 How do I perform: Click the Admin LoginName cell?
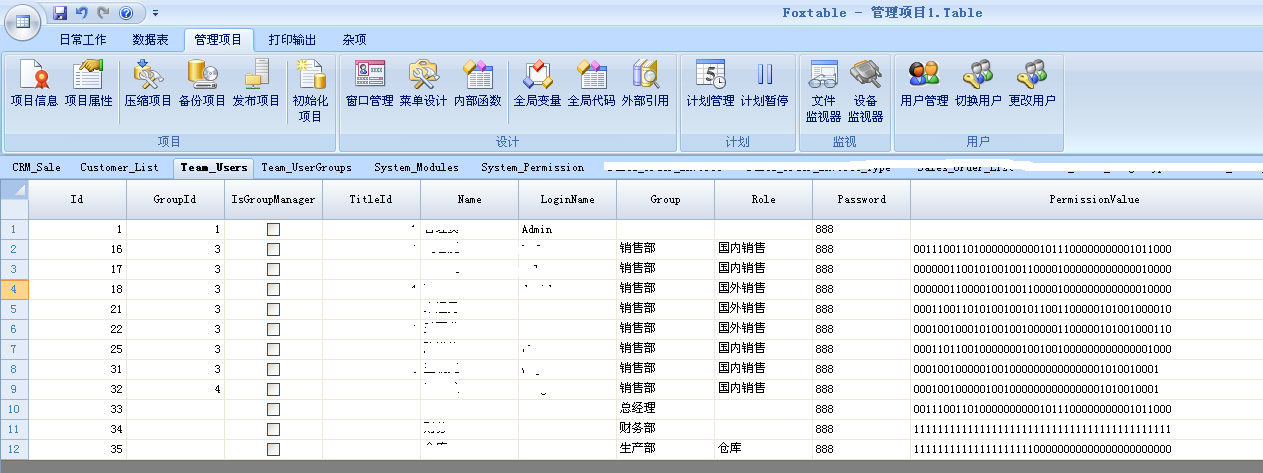click(567, 229)
